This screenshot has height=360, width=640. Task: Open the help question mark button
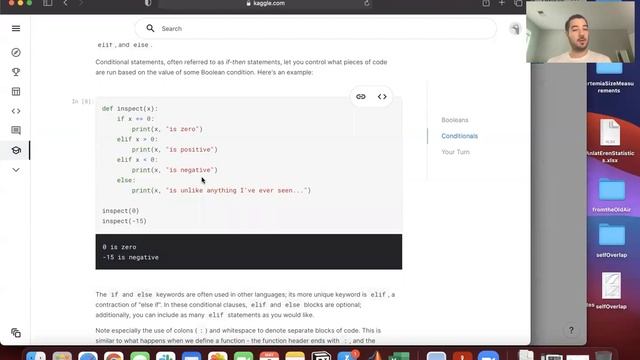point(571,330)
